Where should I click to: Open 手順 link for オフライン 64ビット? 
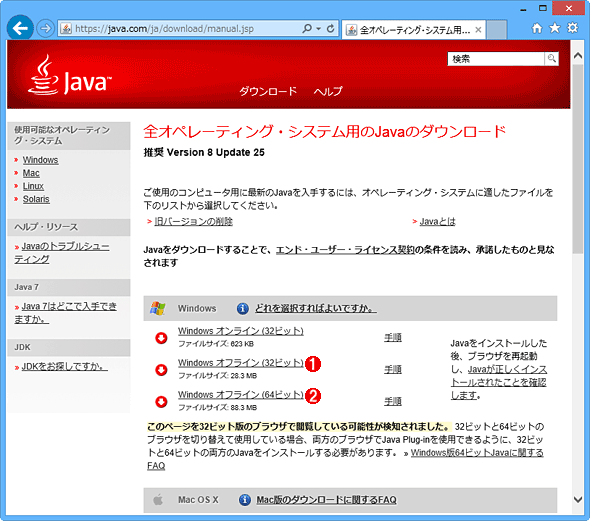click(x=393, y=401)
